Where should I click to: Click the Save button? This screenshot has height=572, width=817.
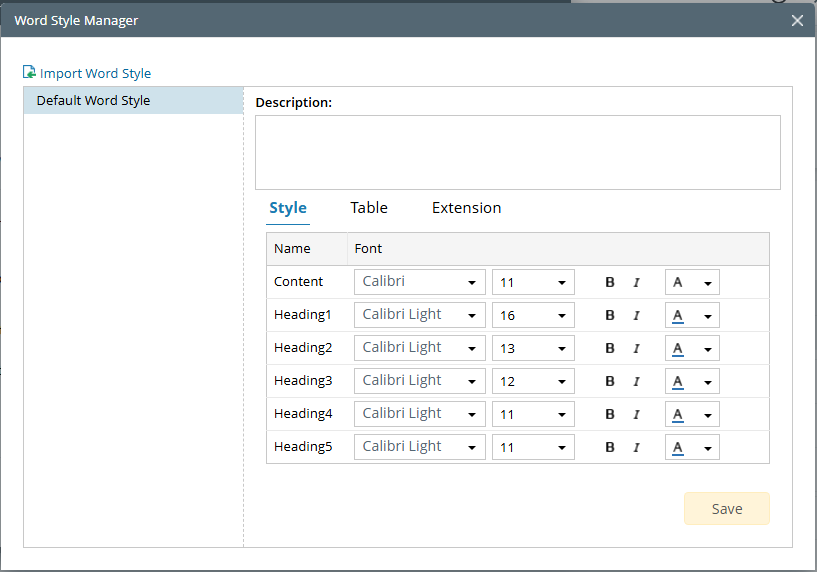[x=726, y=509]
